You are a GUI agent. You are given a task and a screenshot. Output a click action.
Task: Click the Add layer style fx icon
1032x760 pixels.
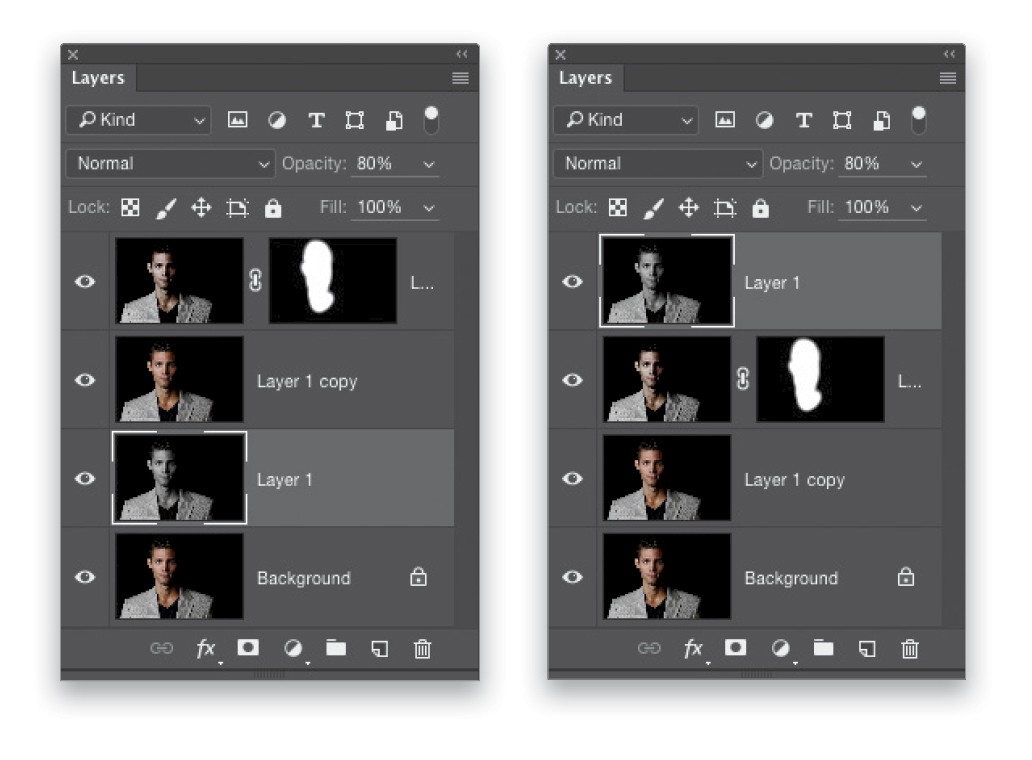[x=206, y=649]
